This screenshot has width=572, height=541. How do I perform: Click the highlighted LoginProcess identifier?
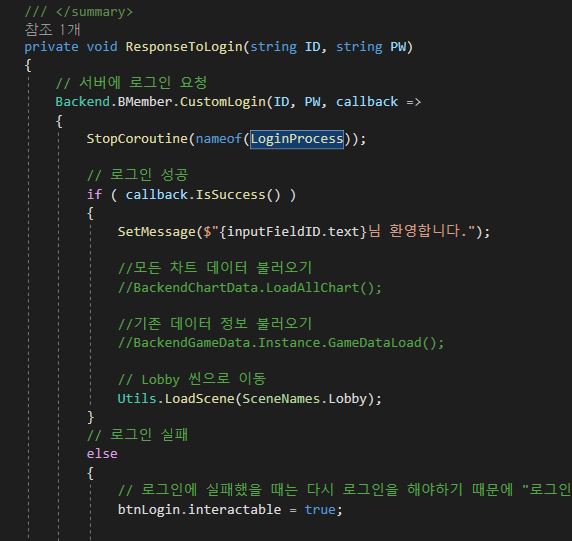pos(297,139)
